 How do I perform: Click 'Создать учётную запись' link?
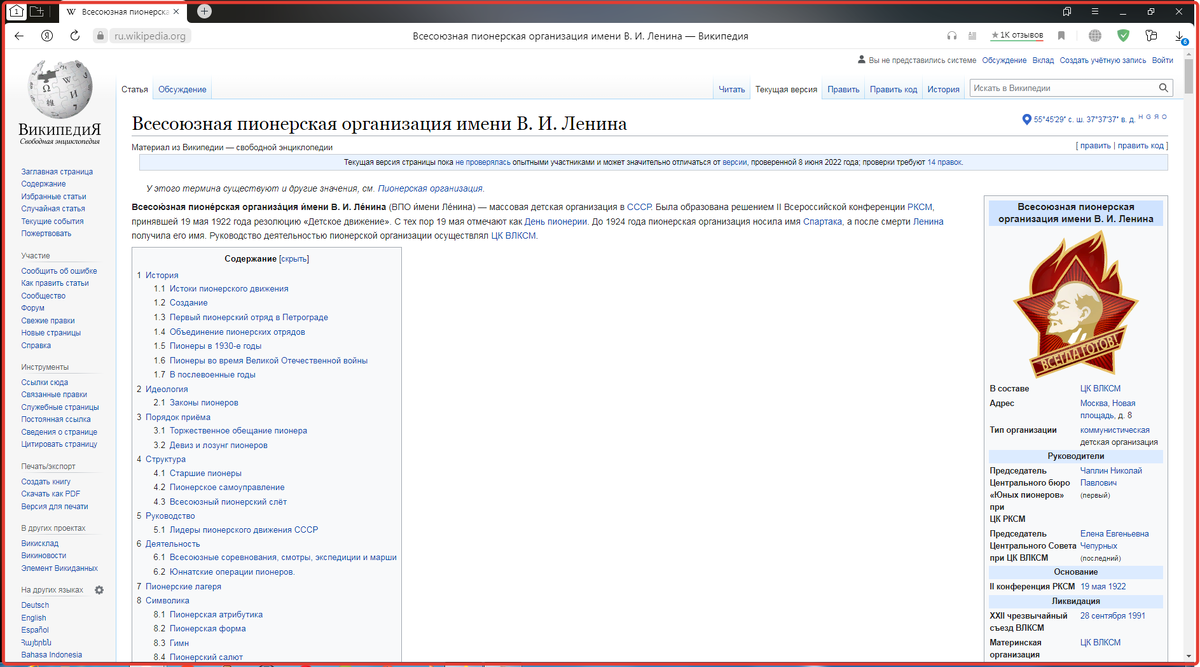coord(1103,60)
